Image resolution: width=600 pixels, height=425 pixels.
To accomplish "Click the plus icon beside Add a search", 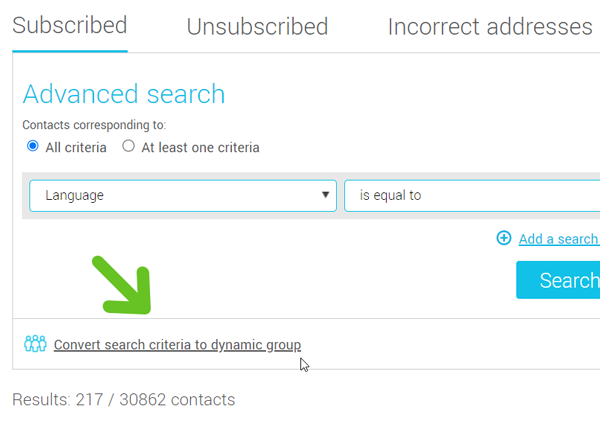I will click(504, 238).
